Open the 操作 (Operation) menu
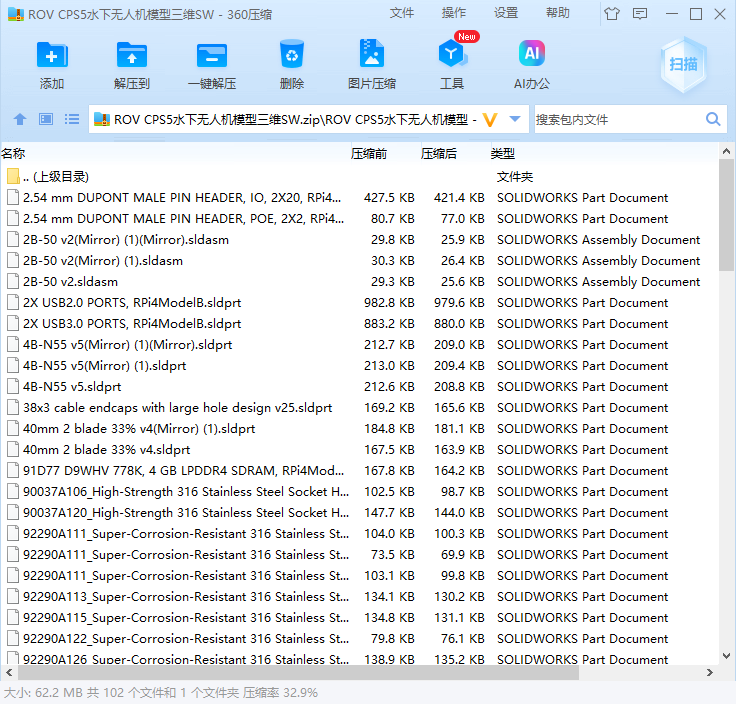 [453, 13]
